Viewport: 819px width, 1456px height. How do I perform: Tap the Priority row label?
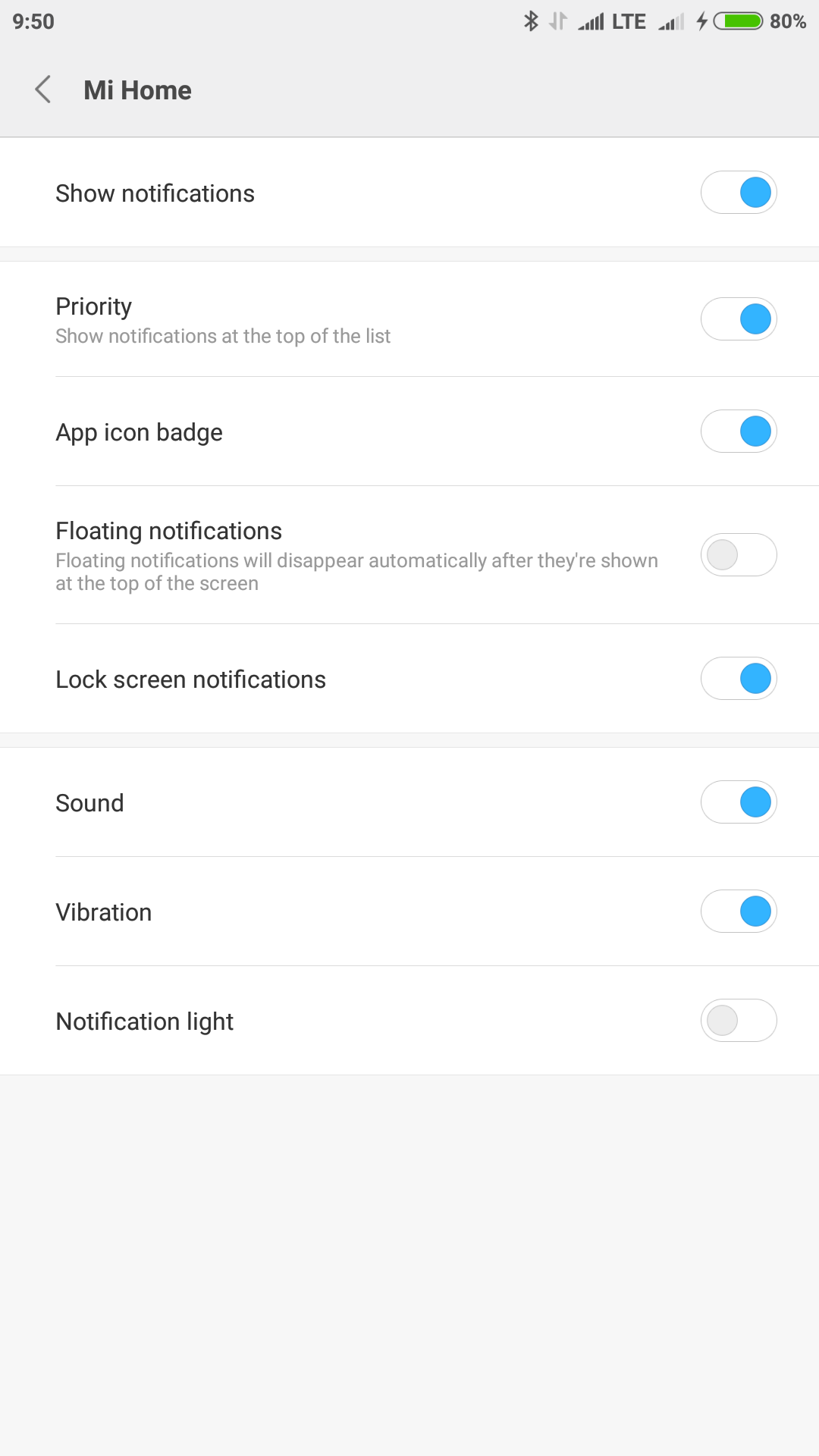(94, 306)
